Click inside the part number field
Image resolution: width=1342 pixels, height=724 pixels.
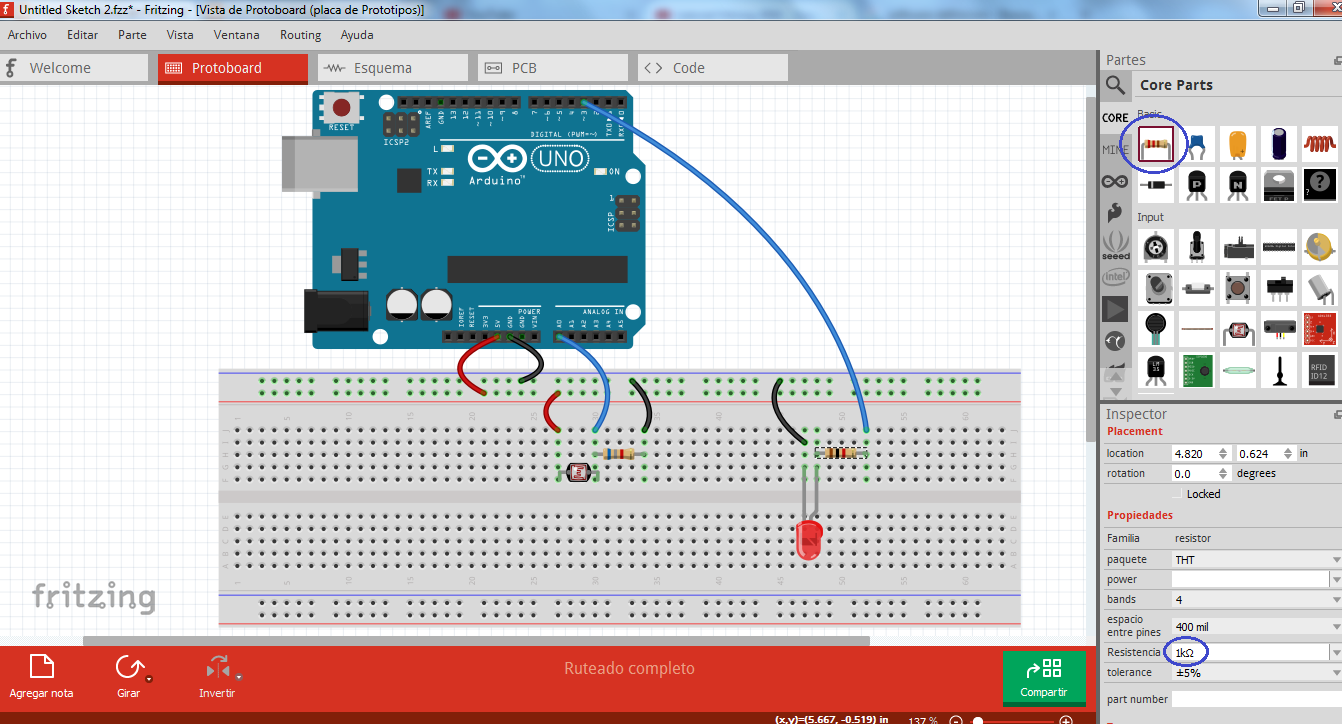[x=1255, y=698]
